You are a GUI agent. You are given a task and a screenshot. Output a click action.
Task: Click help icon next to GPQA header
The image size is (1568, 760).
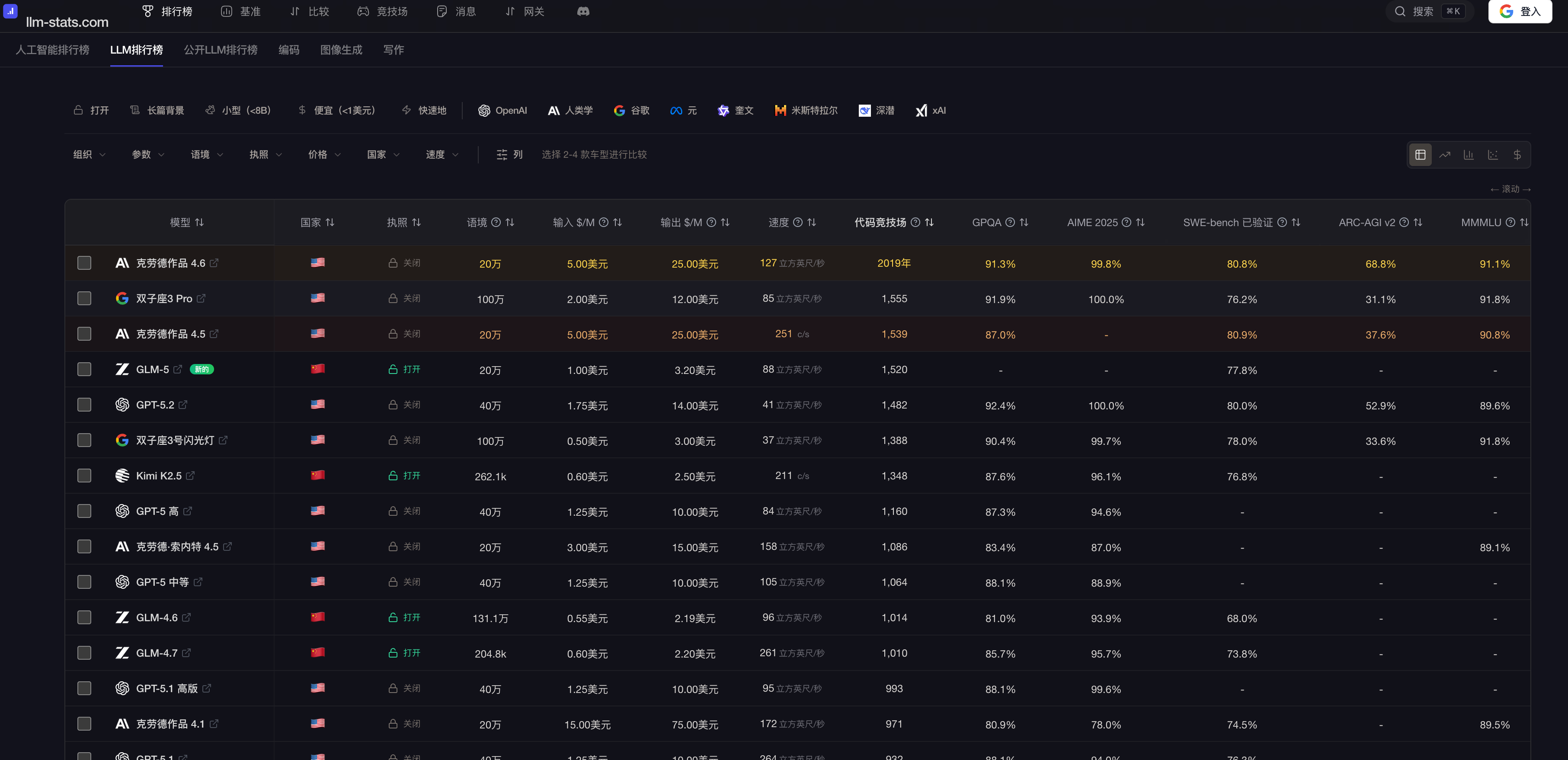[1010, 223]
